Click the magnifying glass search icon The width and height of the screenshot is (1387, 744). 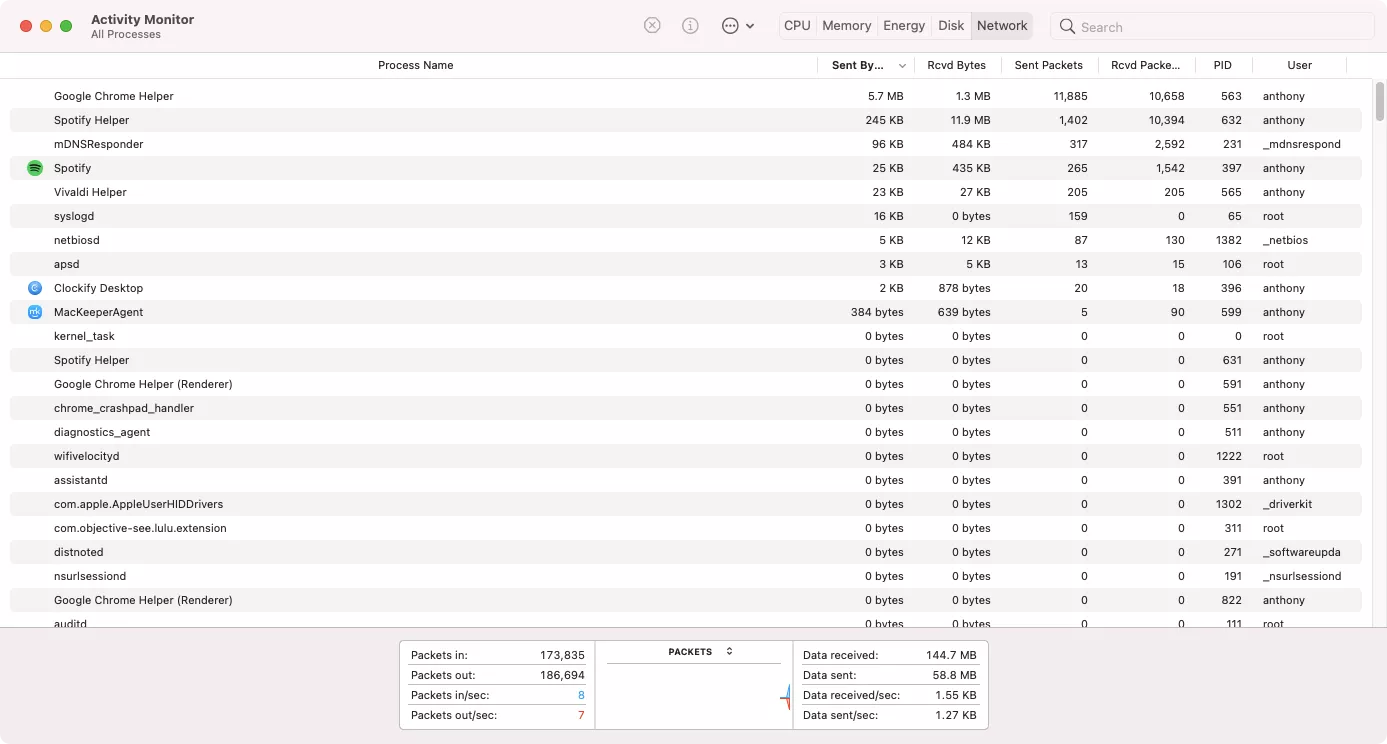(1068, 27)
